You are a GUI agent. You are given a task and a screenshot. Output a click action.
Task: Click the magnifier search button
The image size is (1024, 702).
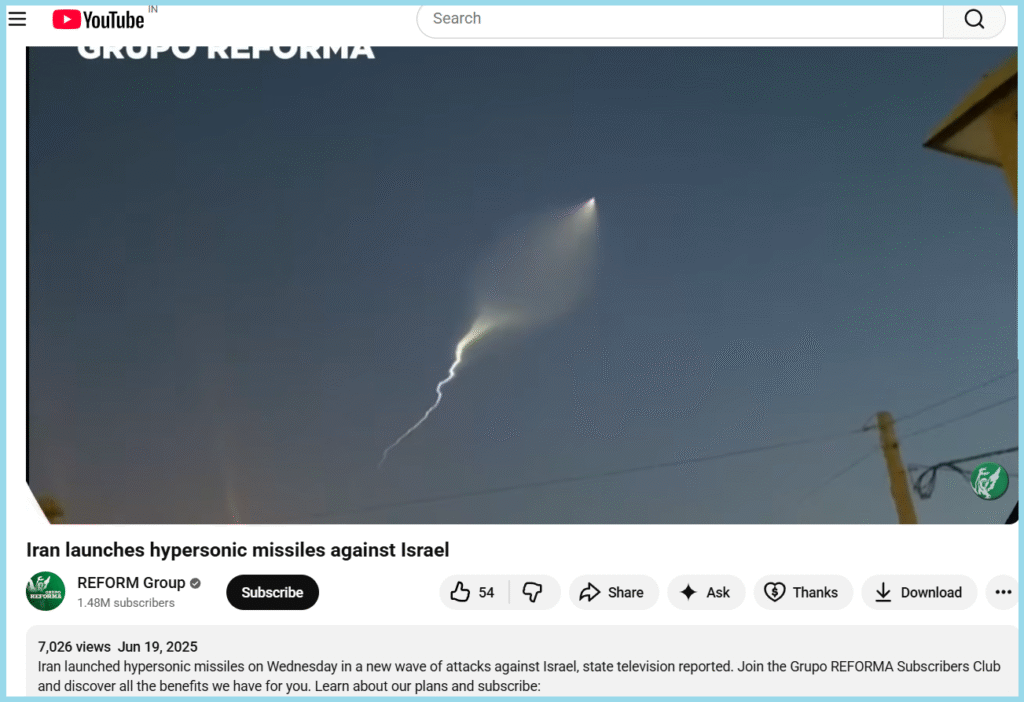click(974, 20)
